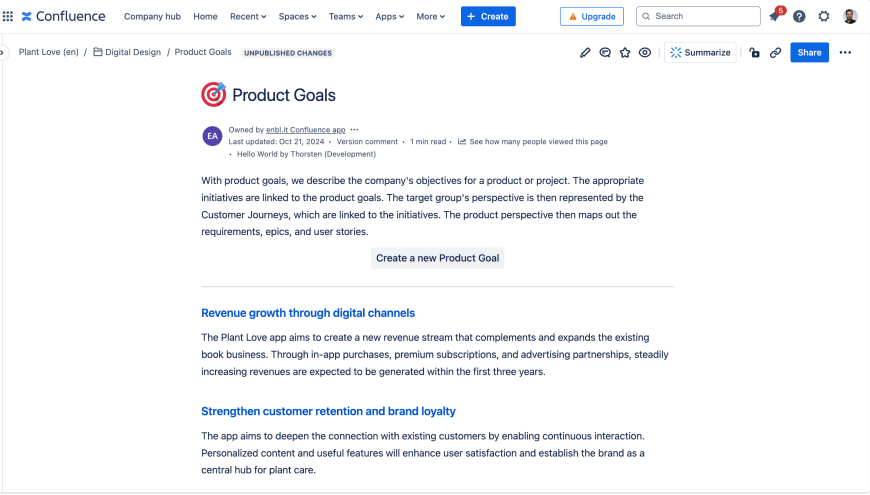The image size is (870, 495).
Task: Open page restrictions padlock icon
Action: click(x=754, y=53)
